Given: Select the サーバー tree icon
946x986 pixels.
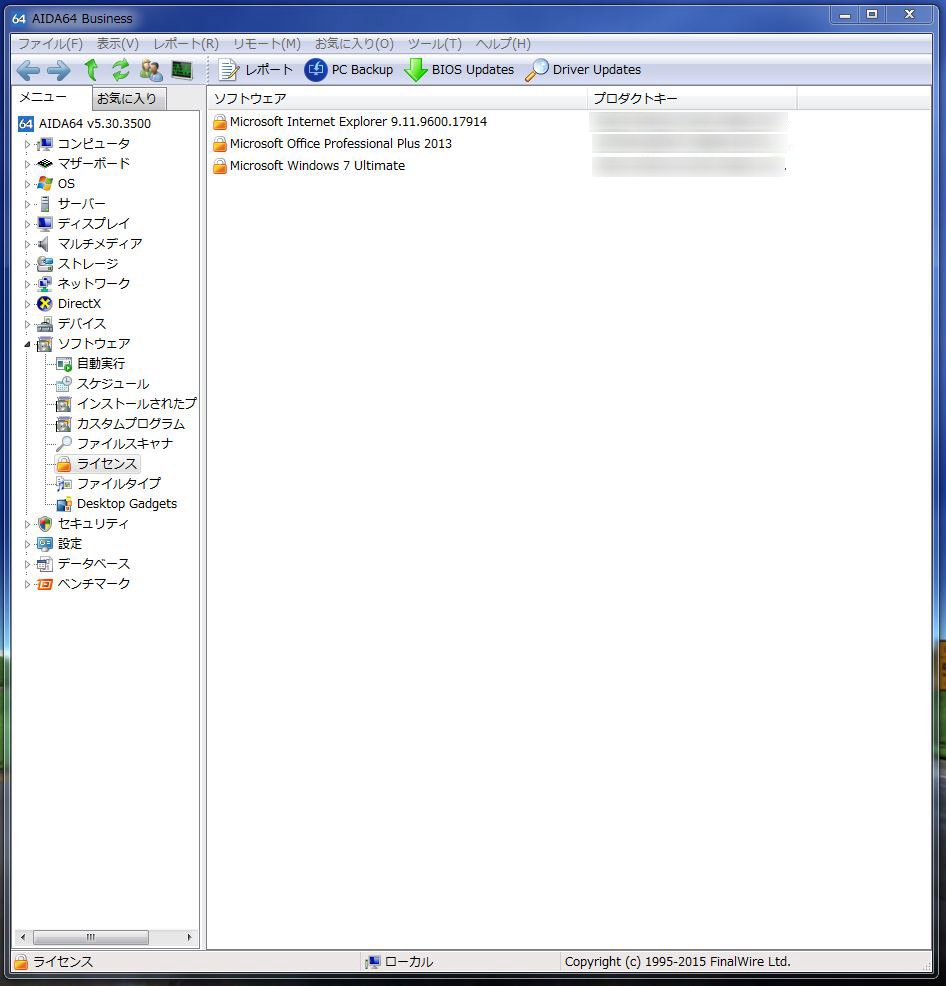Looking at the screenshot, I should [x=45, y=204].
